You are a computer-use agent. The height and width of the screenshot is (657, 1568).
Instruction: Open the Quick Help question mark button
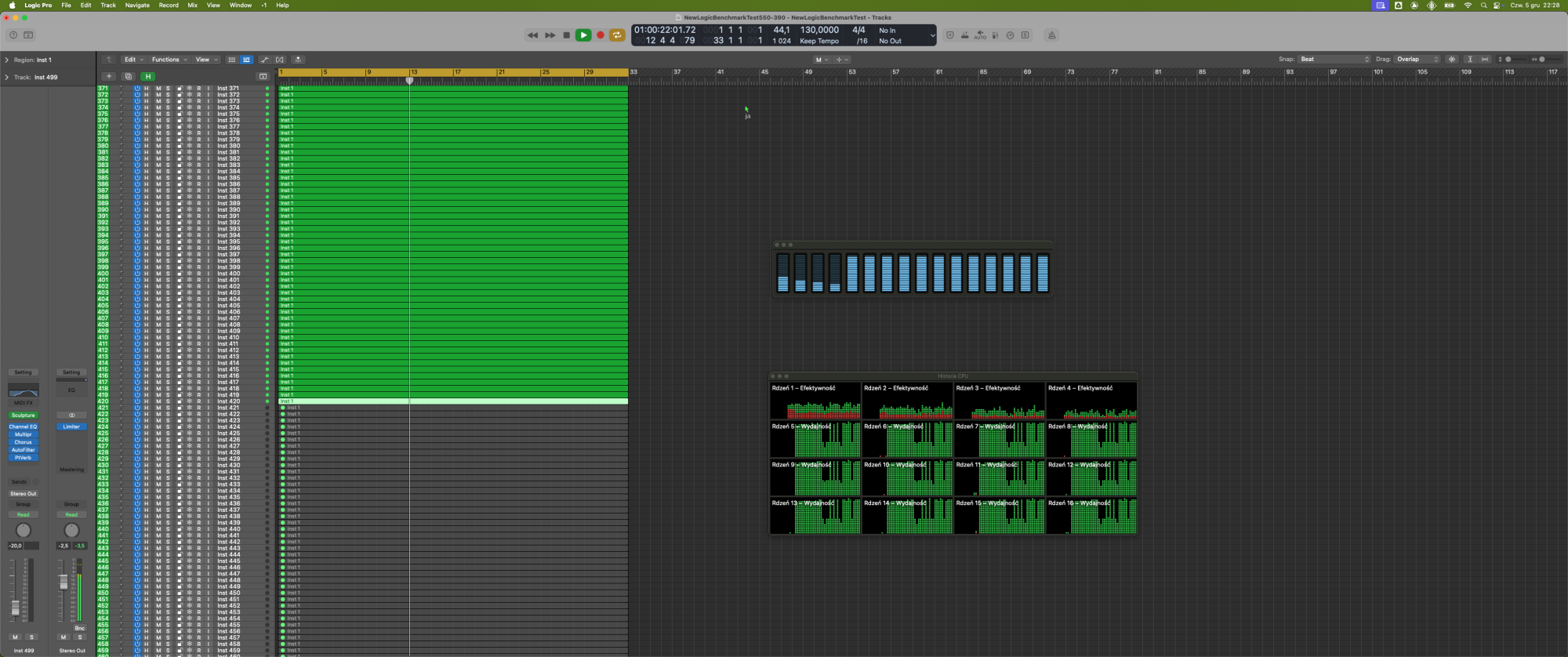(13, 35)
